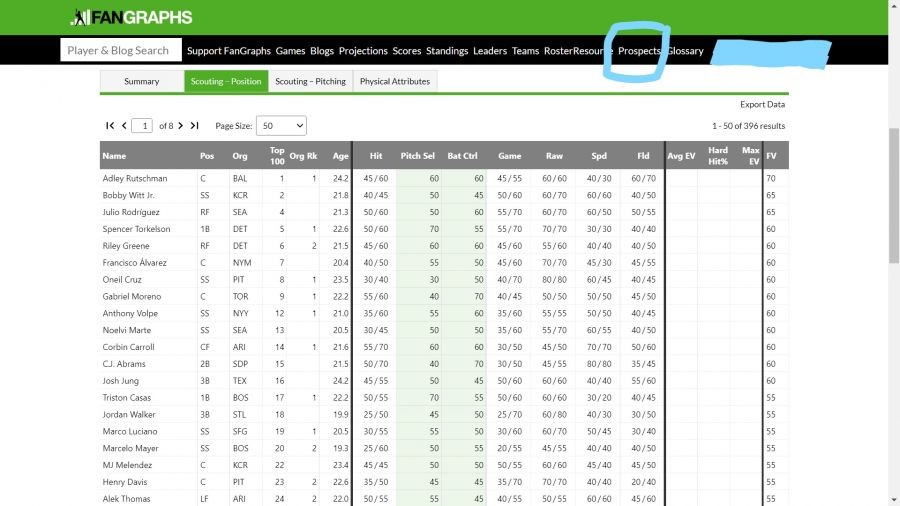
Task: Focus the Player & Blog Search box
Action: (x=121, y=50)
